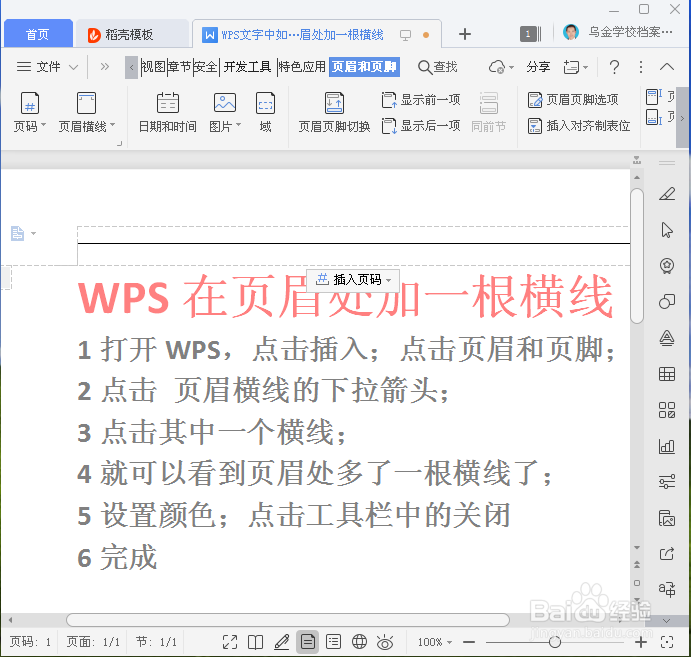Toggle eye protection mode icon
This screenshot has height=657, width=691.
tap(385, 642)
